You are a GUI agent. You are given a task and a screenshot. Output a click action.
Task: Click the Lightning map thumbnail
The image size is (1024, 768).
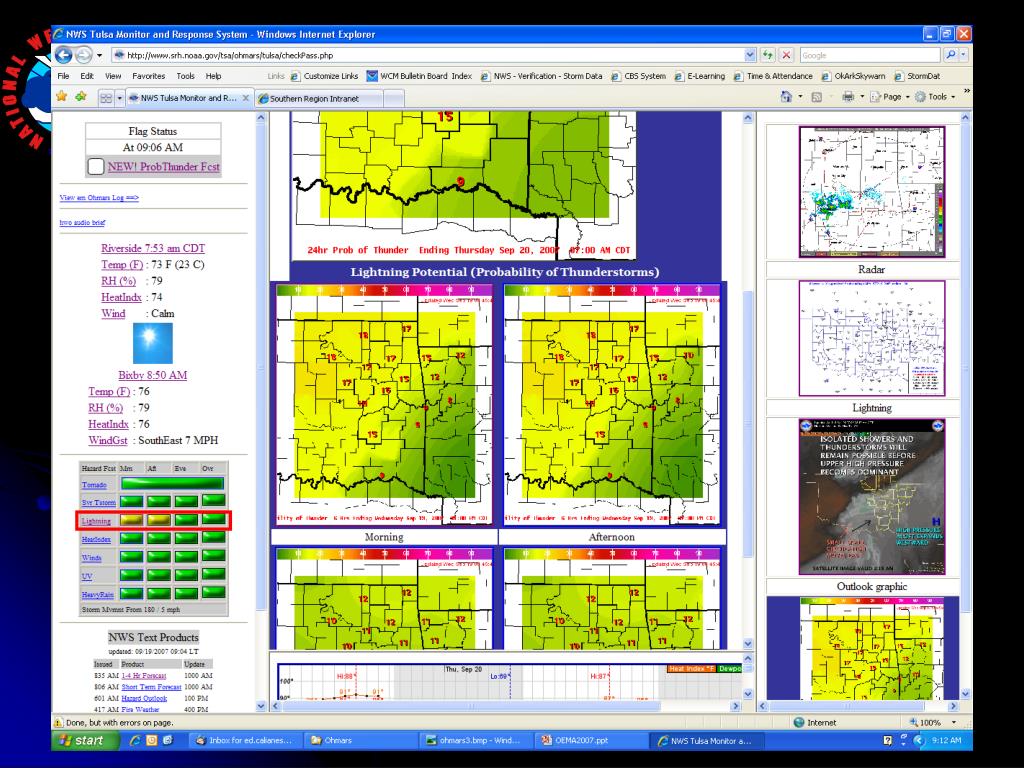click(872, 338)
